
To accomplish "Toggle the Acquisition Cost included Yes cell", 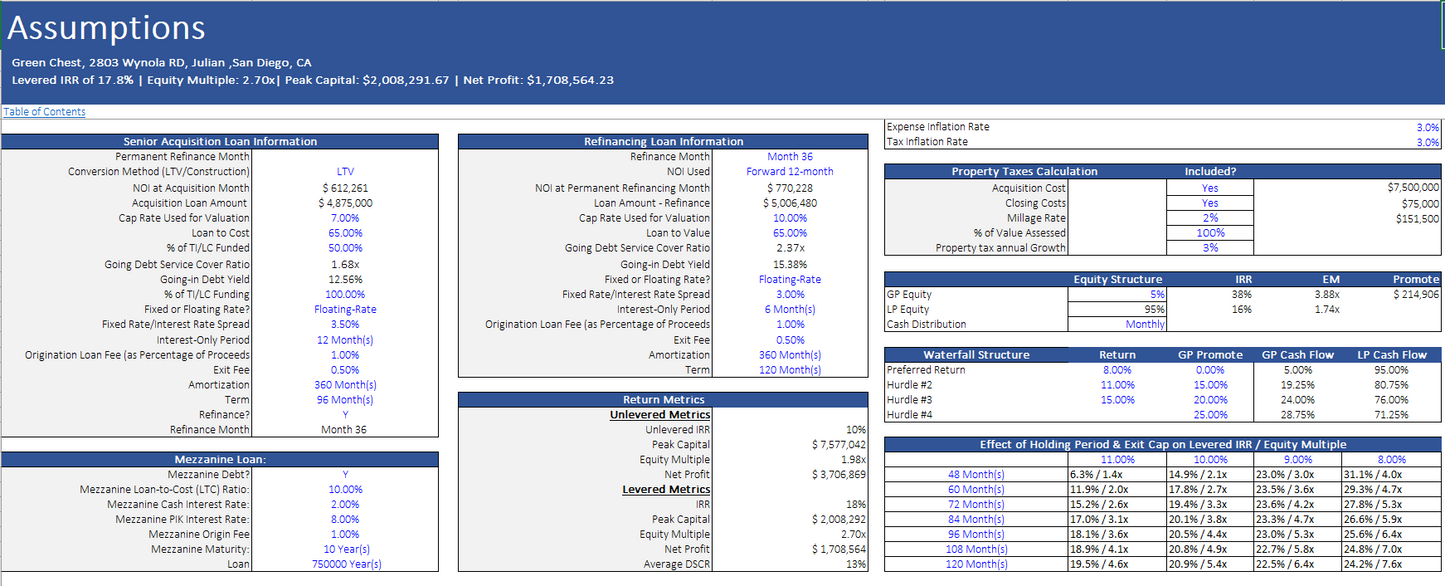I will click(1210, 187).
